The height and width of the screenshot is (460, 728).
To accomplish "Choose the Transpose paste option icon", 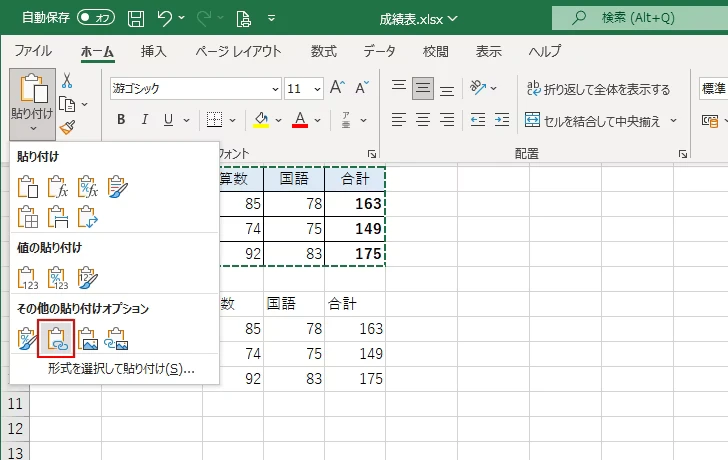I will (89, 215).
